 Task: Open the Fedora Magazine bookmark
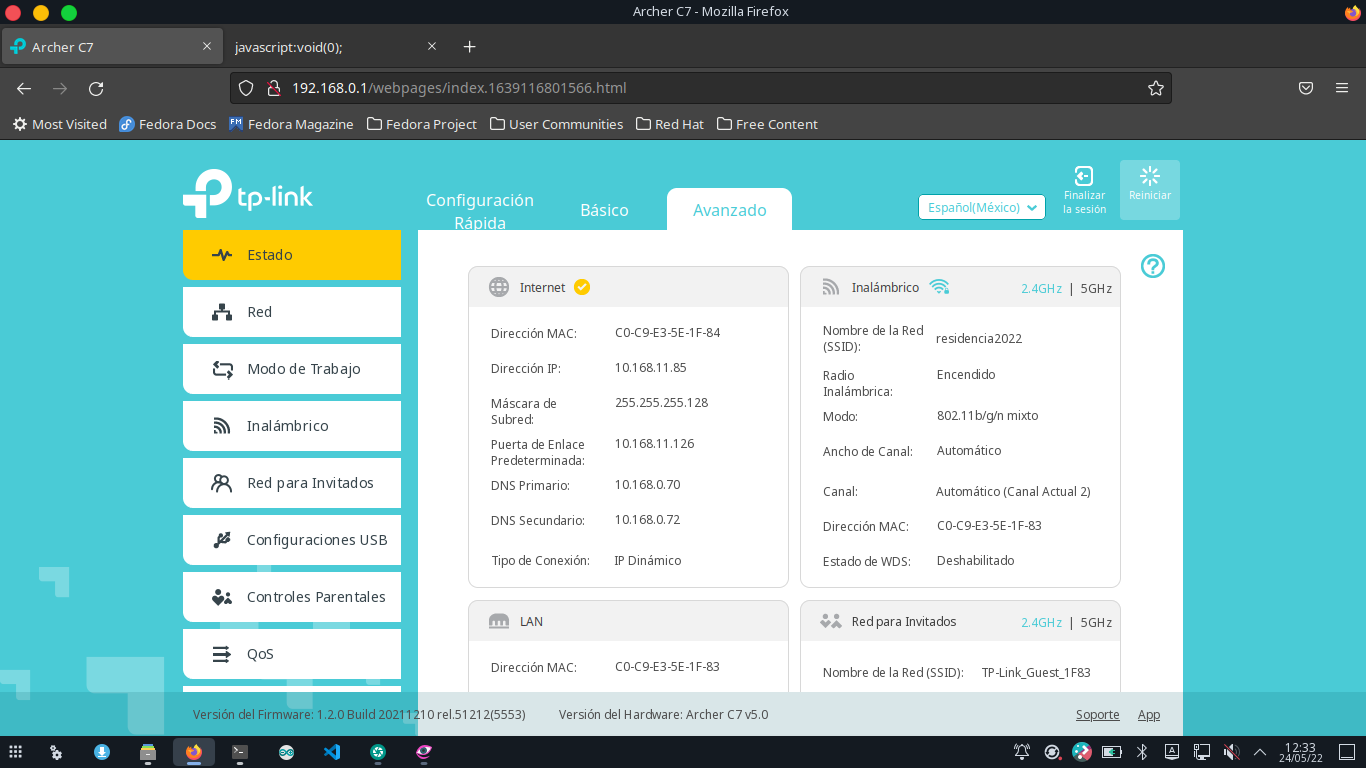[x=291, y=124]
